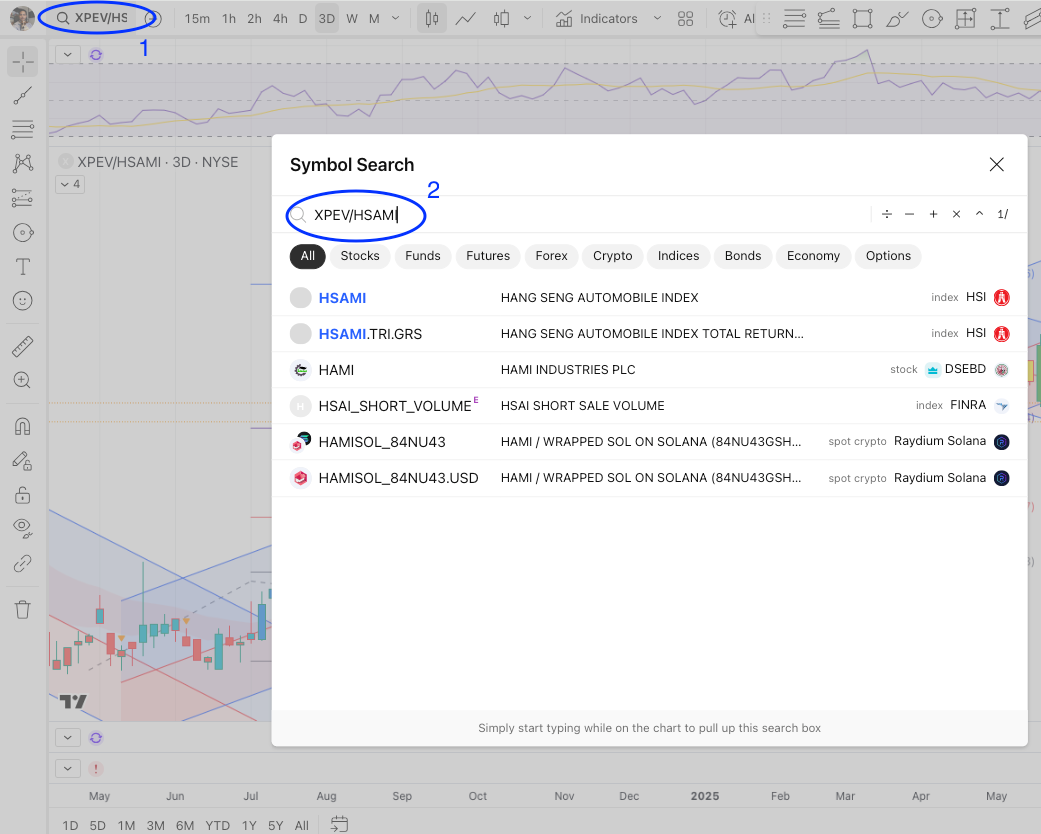Select the zoom in tool
Screen dimensions: 1041x834
(23, 380)
